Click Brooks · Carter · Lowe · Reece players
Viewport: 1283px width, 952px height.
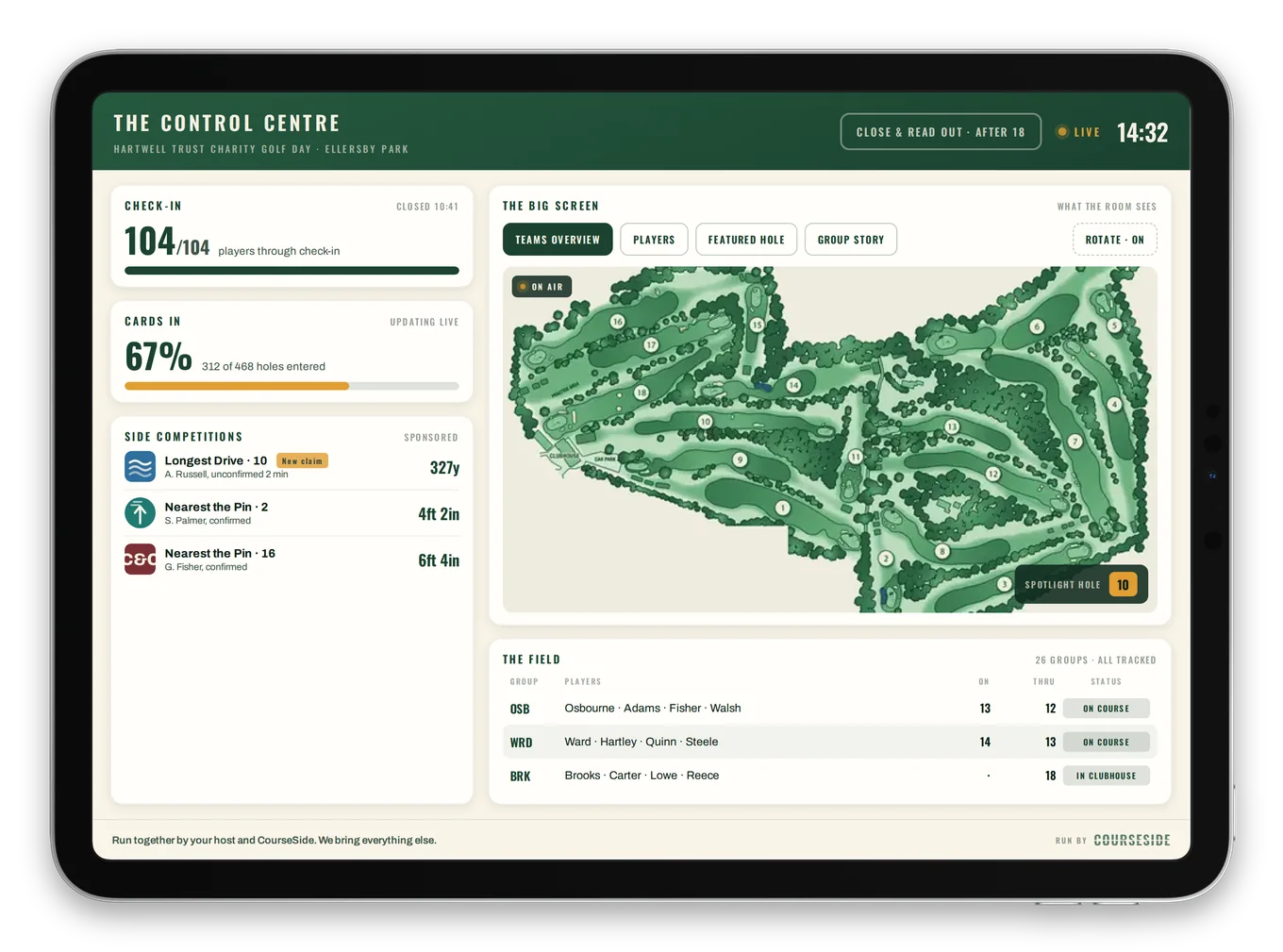[x=641, y=776]
